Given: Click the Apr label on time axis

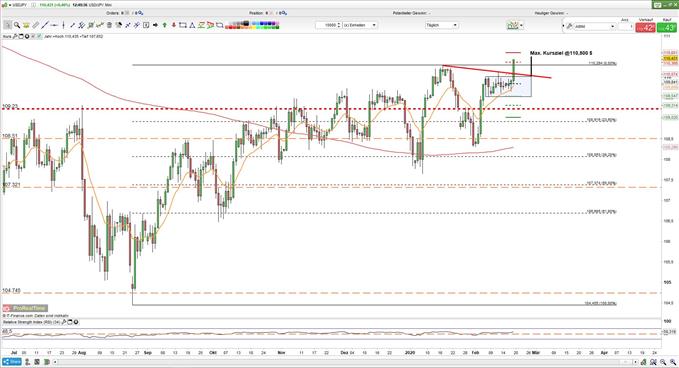Looking at the screenshot, I should pyautogui.click(x=604, y=353).
